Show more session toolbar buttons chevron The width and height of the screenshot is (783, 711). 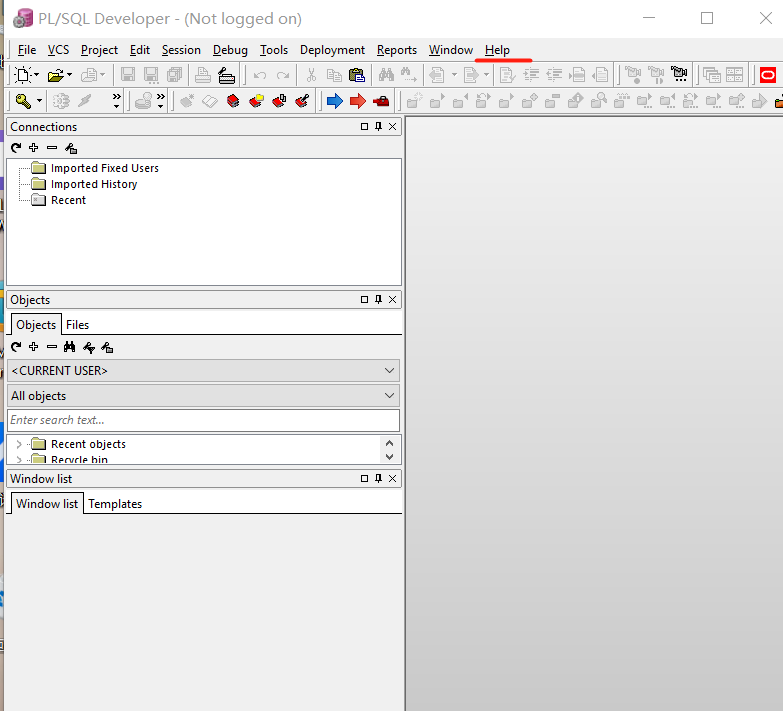point(116,100)
